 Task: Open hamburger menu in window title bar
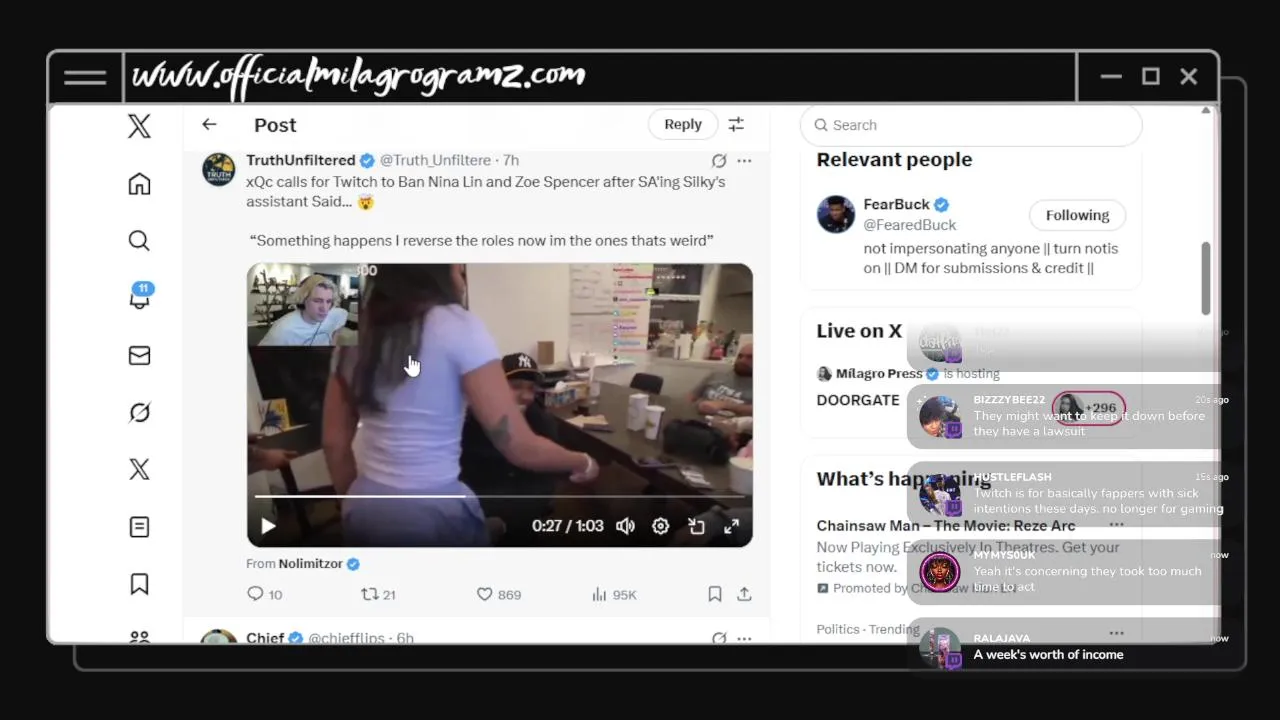[x=85, y=77]
